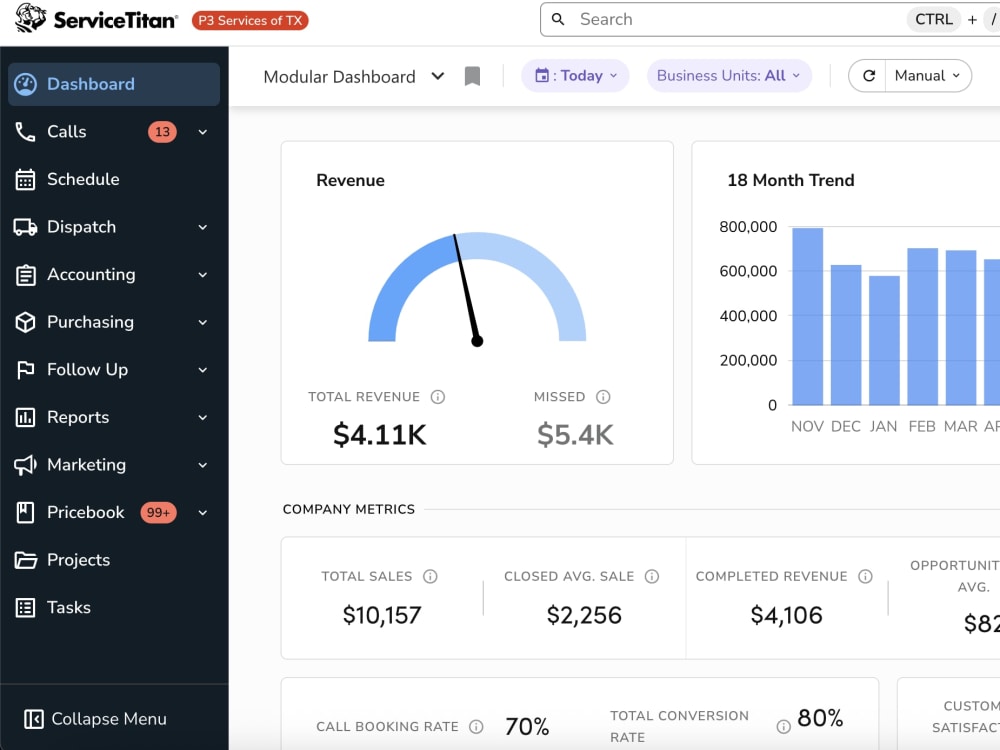The height and width of the screenshot is (750, 1000).
Task: Click the Schedule calendar icon
Action: [x=26, y=179]
